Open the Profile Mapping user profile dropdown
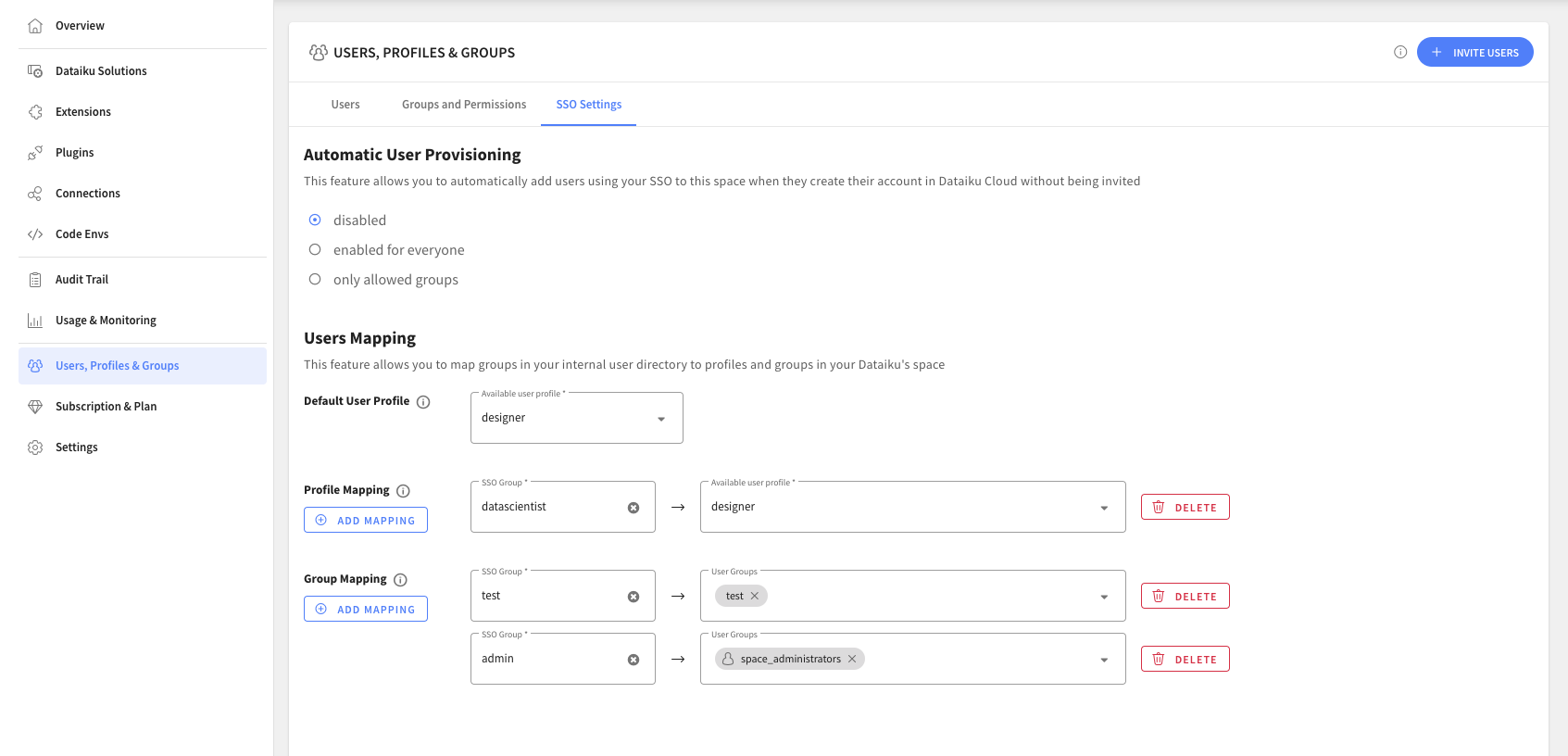The height and width of the screenshot is (756, 1568). tap(913, 507)
